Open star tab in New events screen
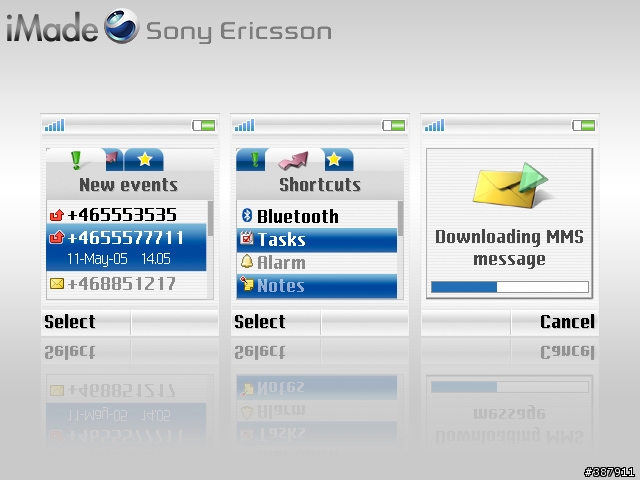640x480 pixels. [144, 160]
